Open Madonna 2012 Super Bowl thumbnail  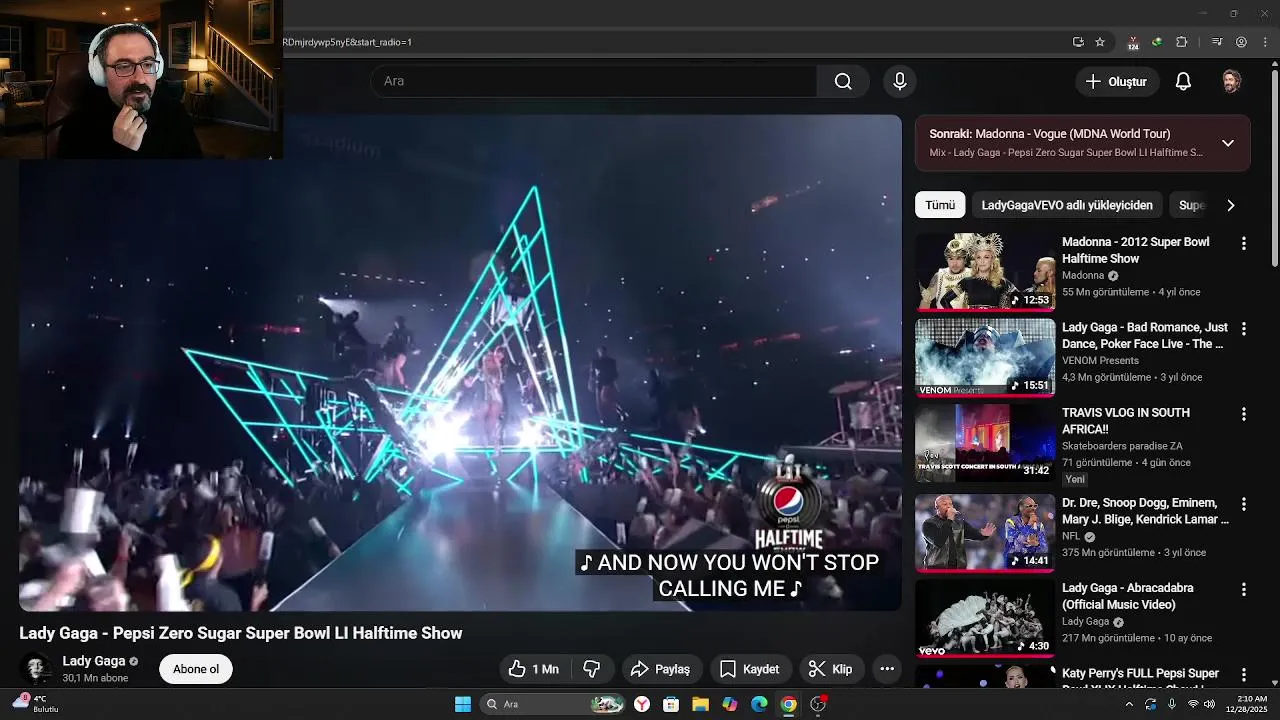point(985,272)
